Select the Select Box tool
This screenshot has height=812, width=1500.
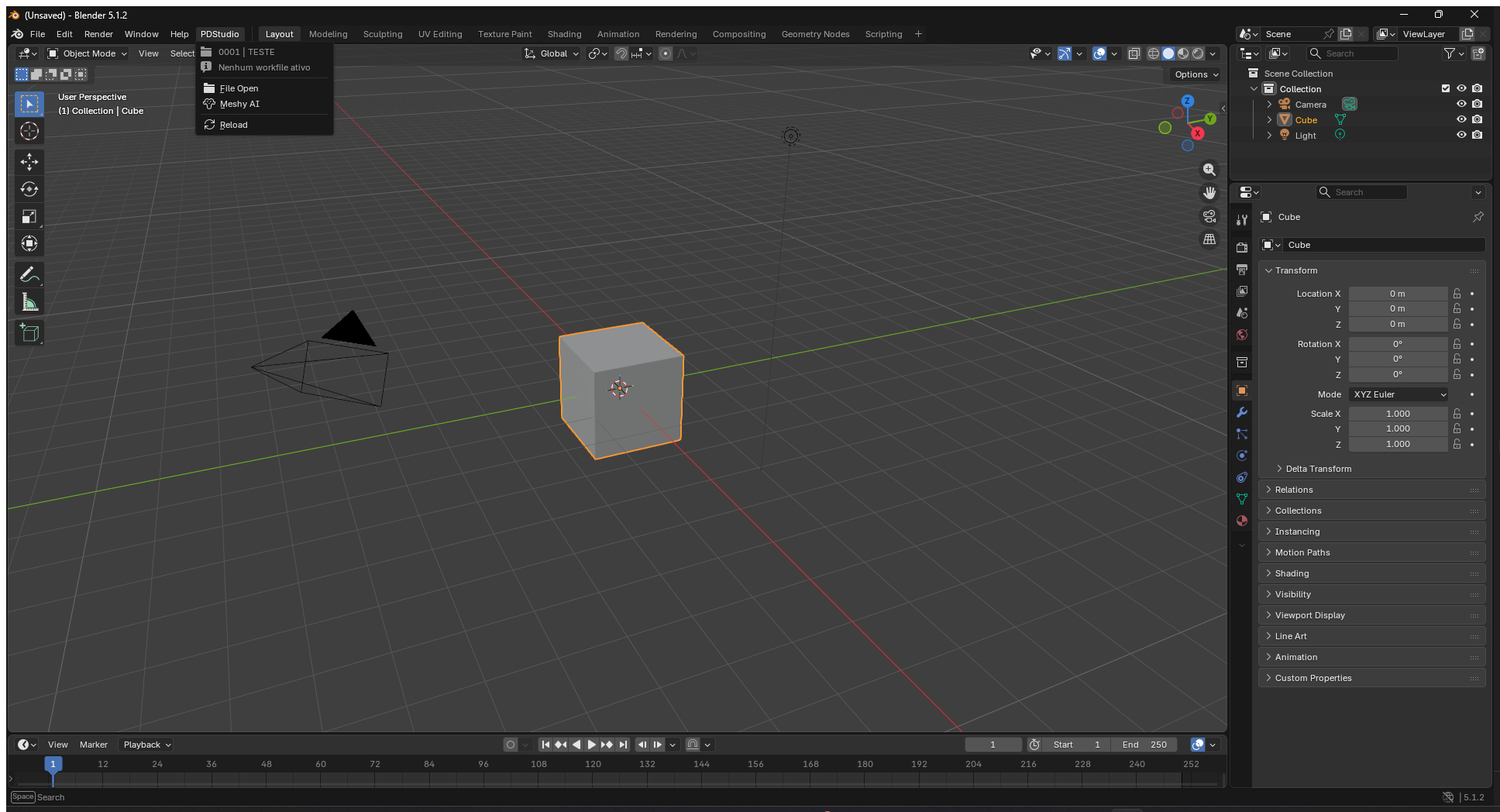29,104
